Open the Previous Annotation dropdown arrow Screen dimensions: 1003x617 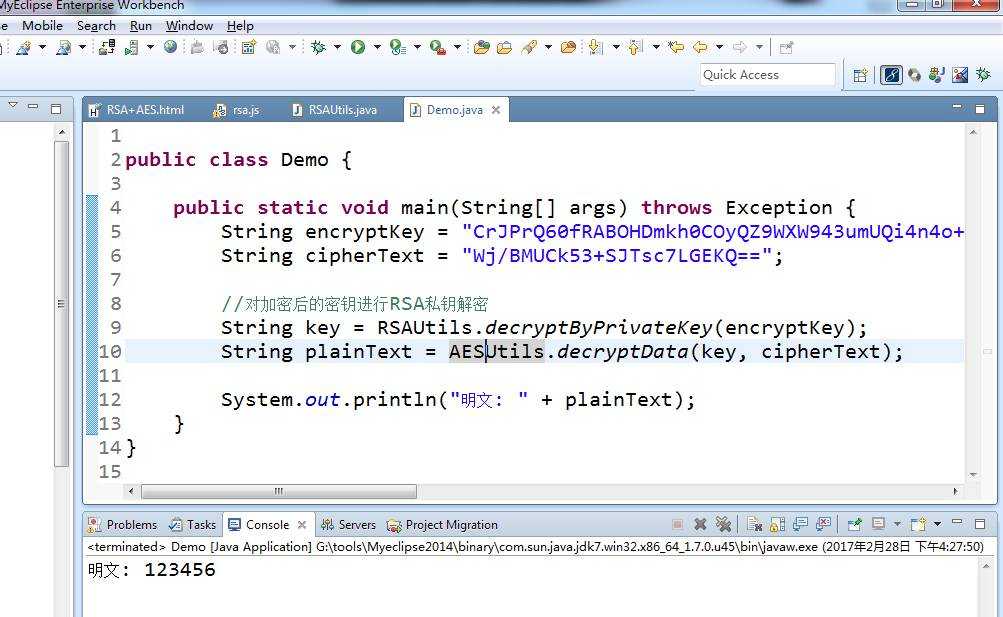click(656, 47)
